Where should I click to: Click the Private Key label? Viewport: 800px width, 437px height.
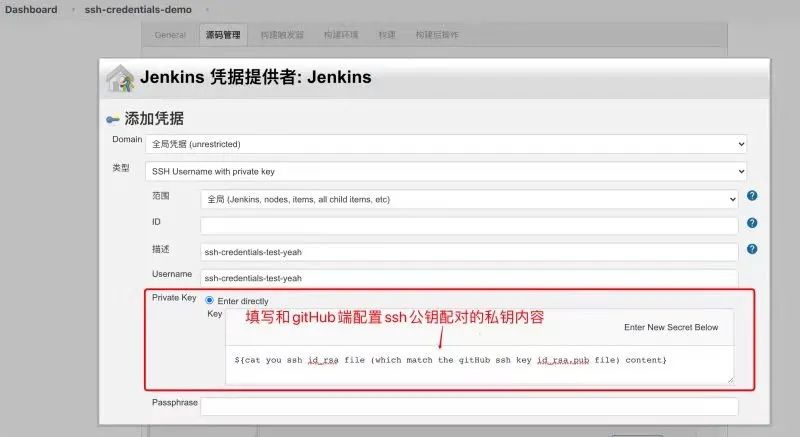(174, 298)
